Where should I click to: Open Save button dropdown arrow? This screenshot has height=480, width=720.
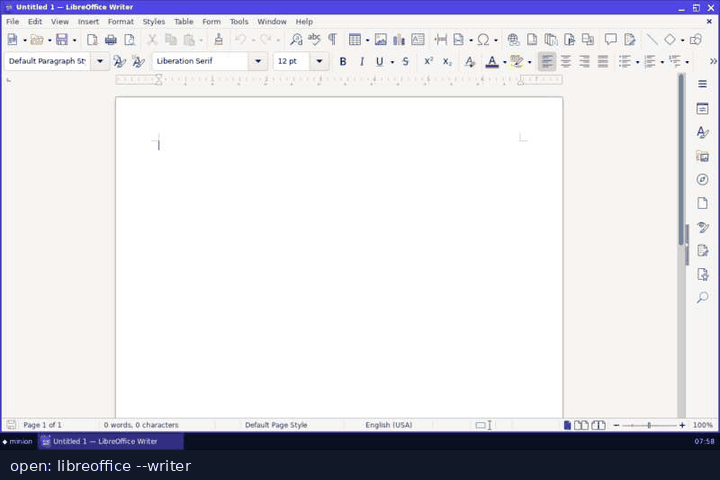tap(74, 40)
